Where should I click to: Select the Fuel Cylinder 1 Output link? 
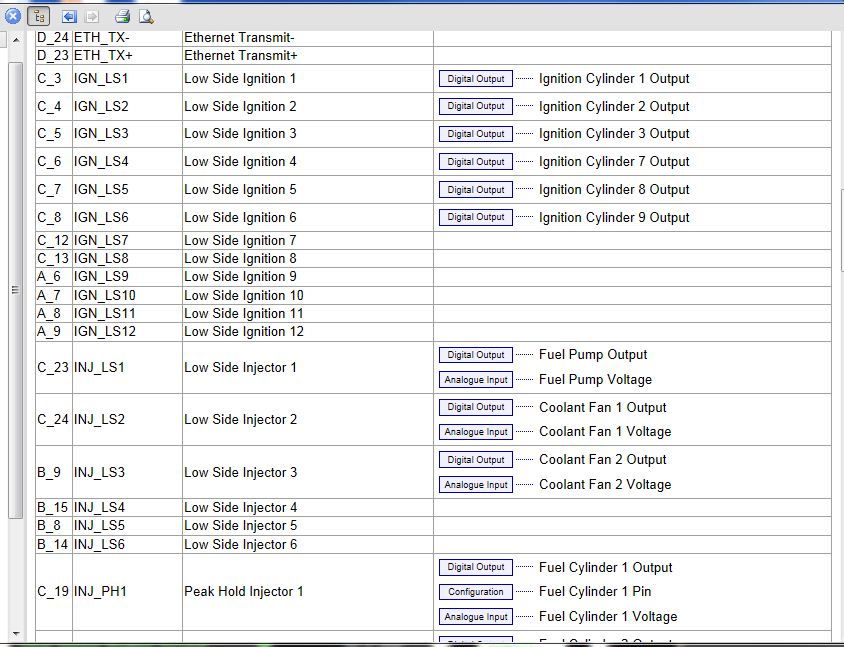(605, 567)
